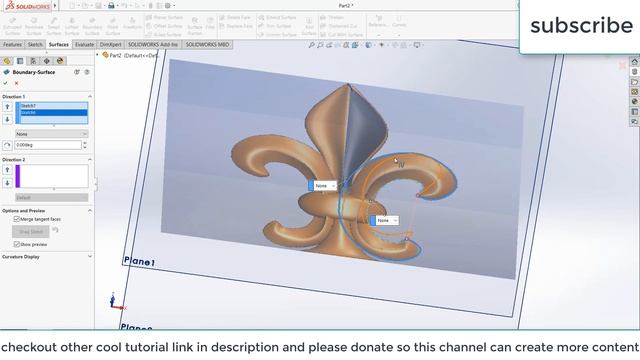Click the Direction 2 curves selection box

51,176
